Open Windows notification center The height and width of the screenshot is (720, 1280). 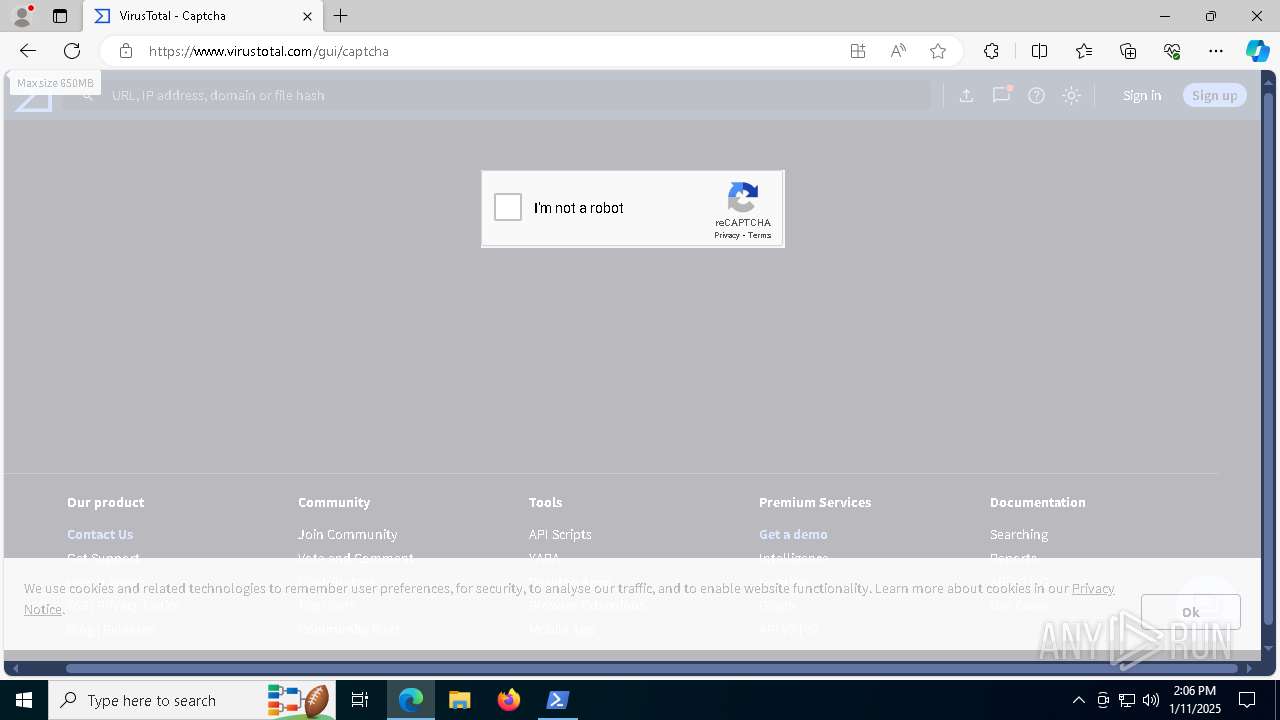(1248, 700)
